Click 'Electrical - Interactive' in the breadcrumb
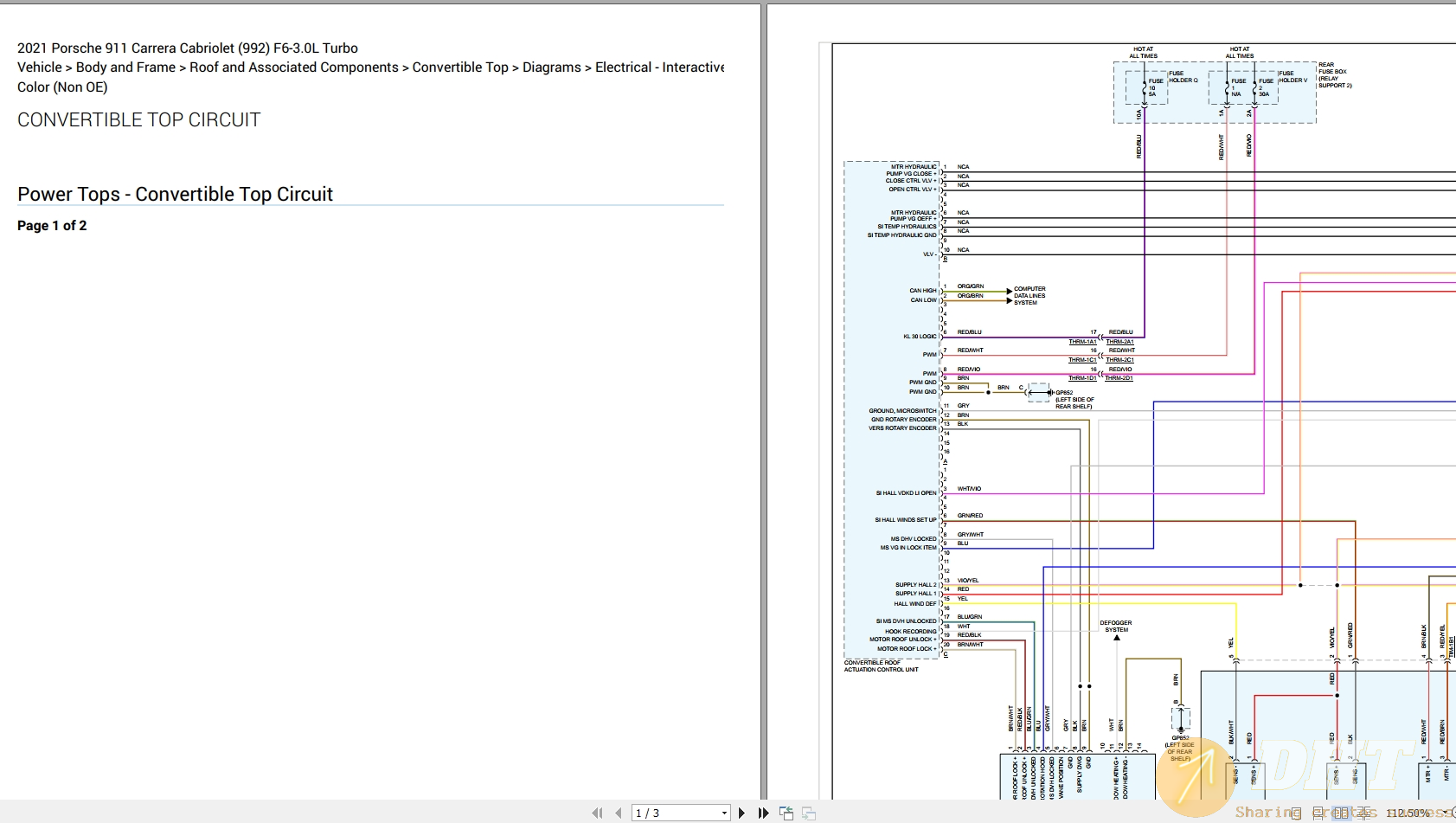Image resolution: width=1456 pixels, height=823 pixels. tap(659, 68)
